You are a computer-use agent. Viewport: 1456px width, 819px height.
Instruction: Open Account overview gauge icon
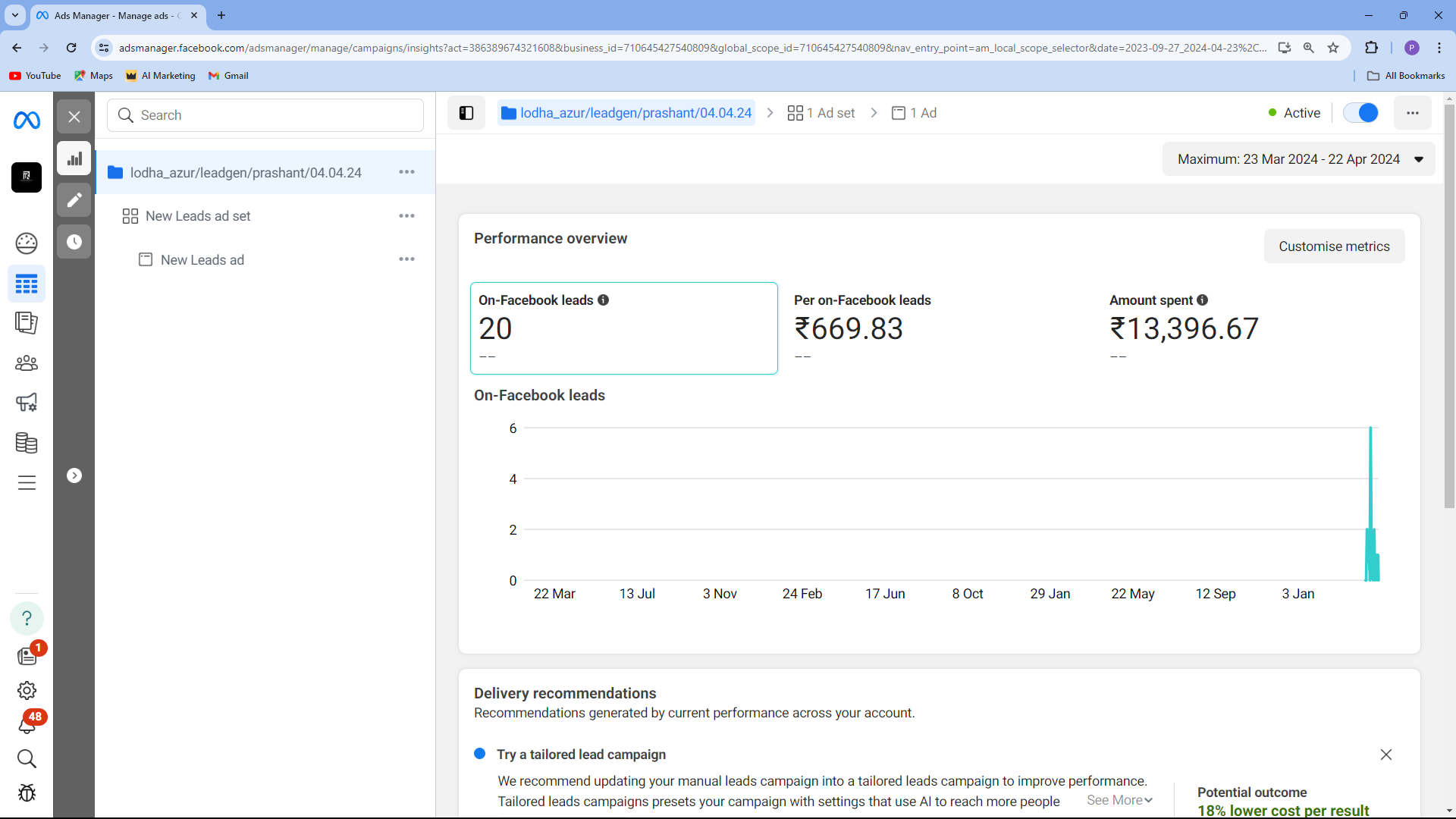tap(27, 243)
